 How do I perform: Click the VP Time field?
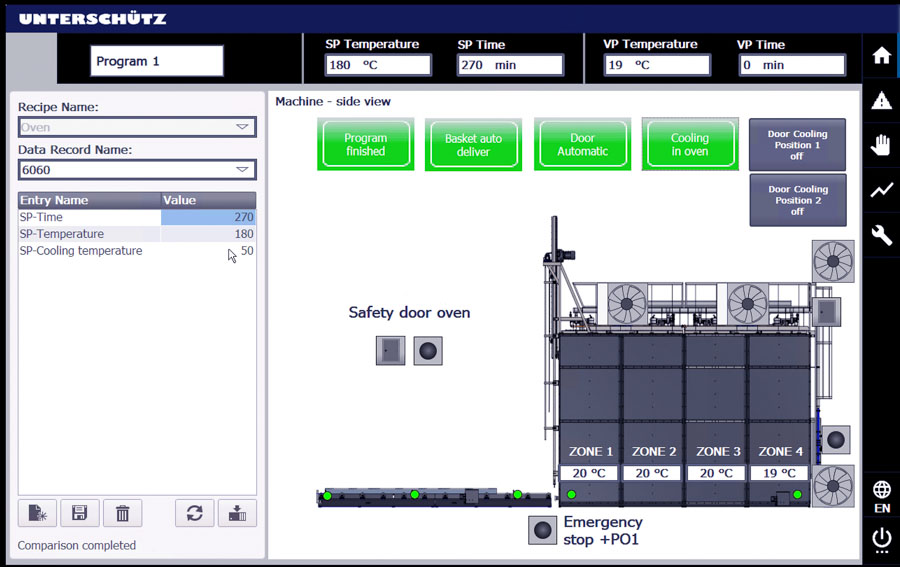pyautogui.click(x=792, y=65)
